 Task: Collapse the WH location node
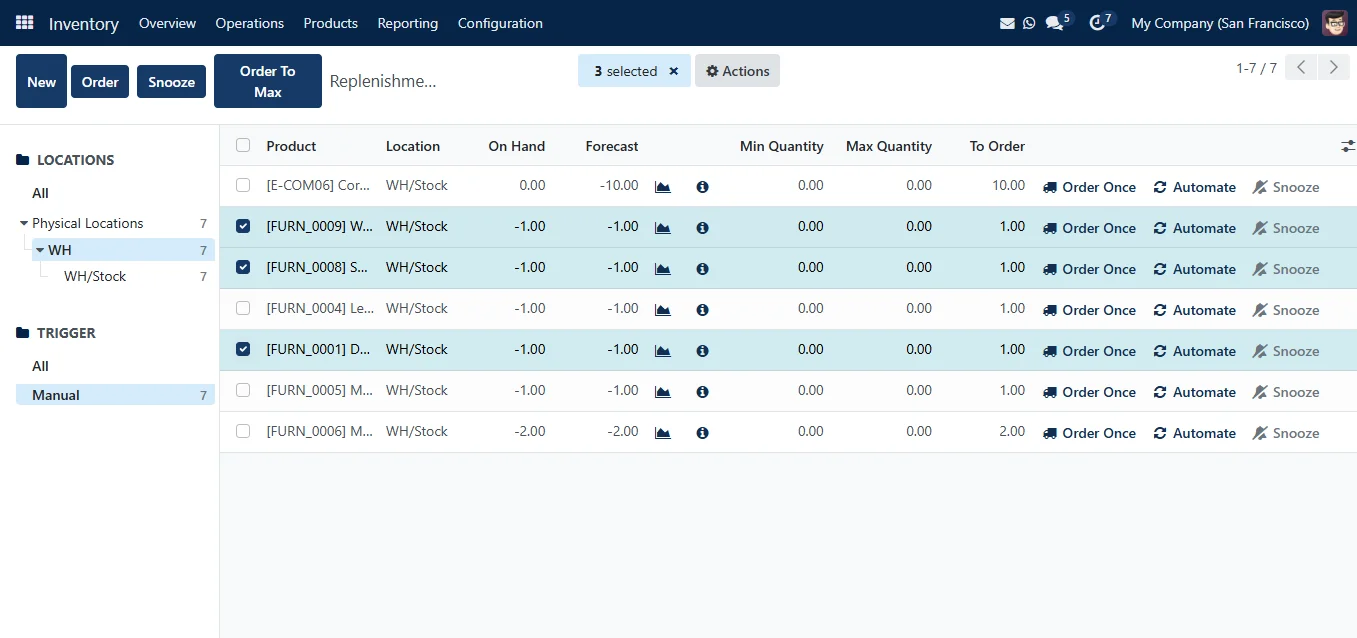coord(40,250)
